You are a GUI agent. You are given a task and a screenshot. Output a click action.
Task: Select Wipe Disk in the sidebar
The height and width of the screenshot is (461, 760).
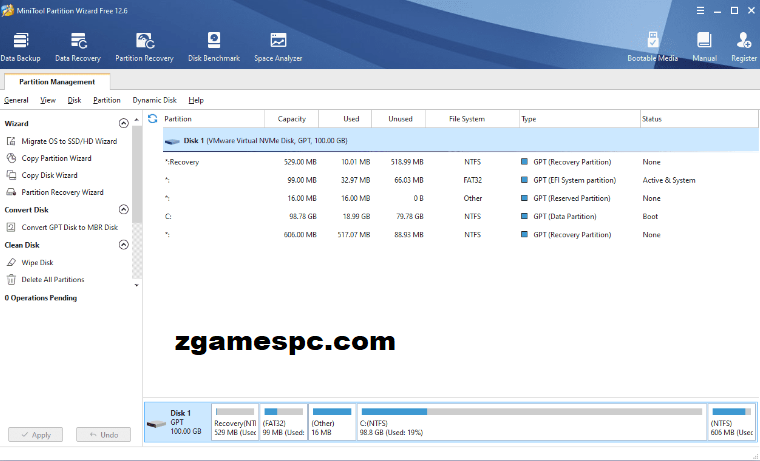pos(30,262)
